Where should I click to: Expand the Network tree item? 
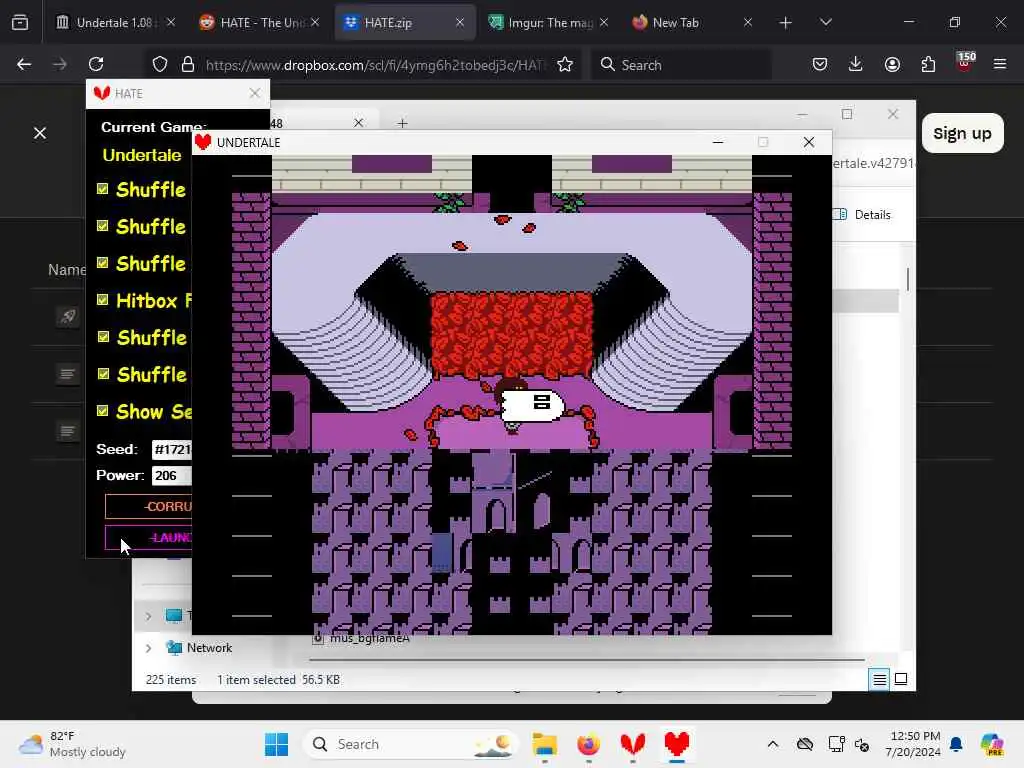coord(148,648)
